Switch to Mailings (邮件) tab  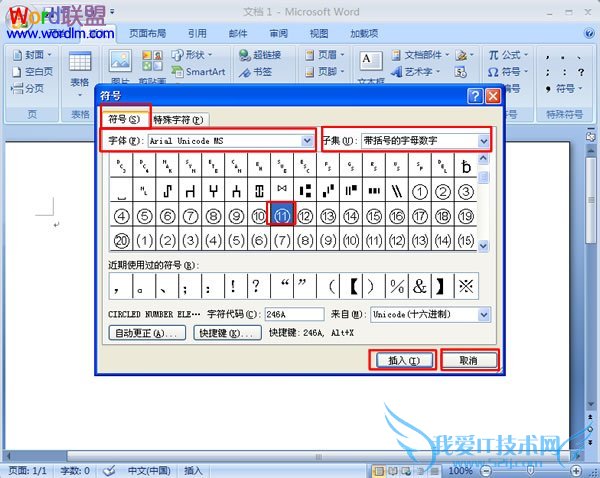pos(238,33)
